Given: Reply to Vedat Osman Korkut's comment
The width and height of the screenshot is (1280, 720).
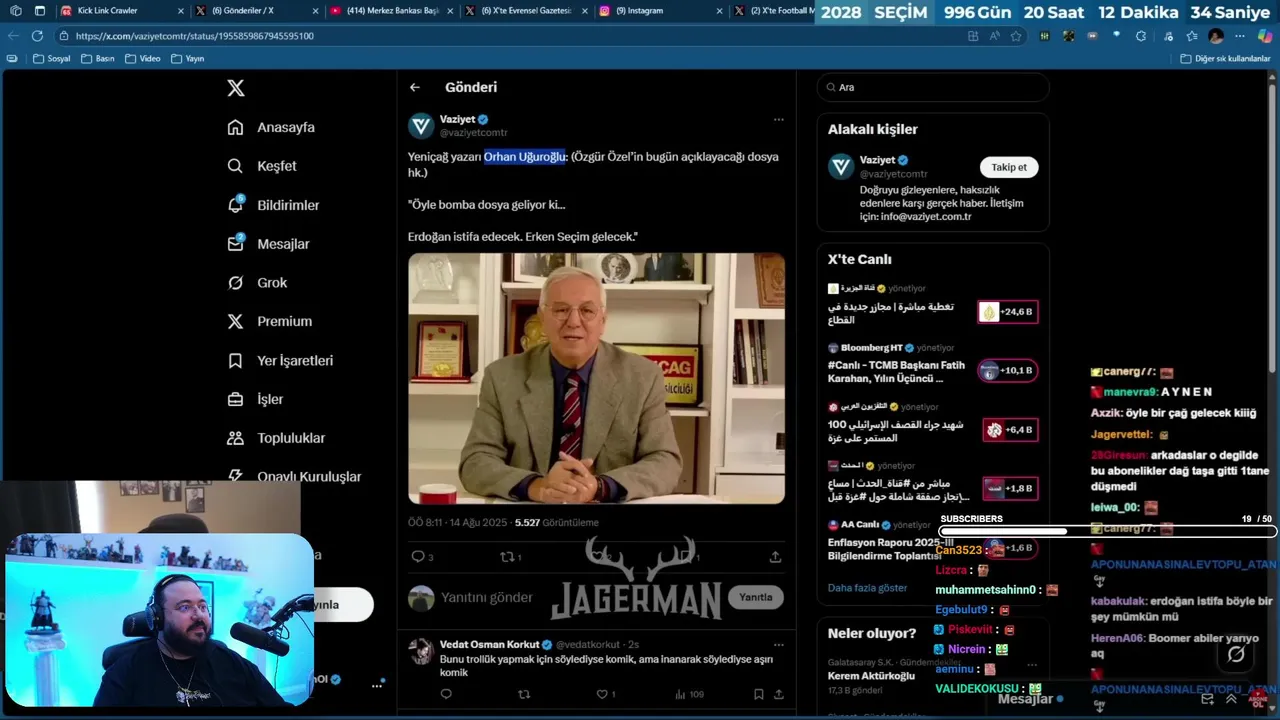Looking at the screenshot, I should (446, 694).
